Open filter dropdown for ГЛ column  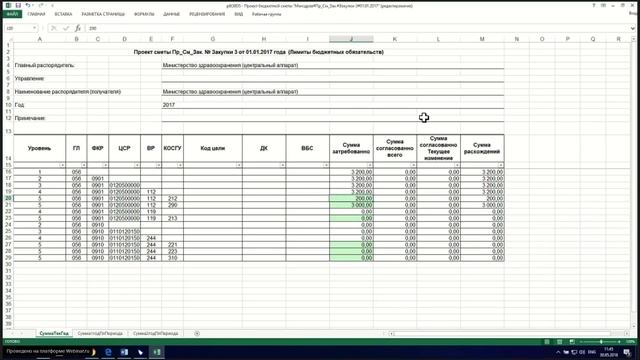[x=84, y=165]
